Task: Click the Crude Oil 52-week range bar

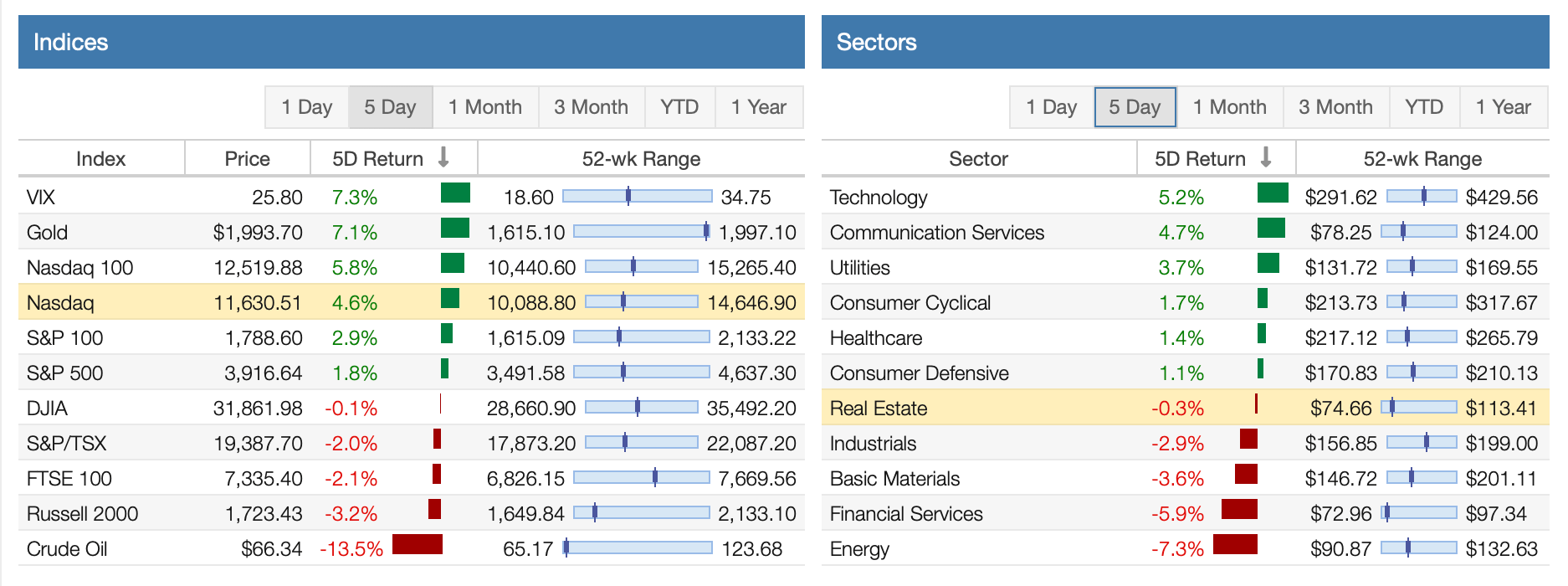Action: (638, 547)
